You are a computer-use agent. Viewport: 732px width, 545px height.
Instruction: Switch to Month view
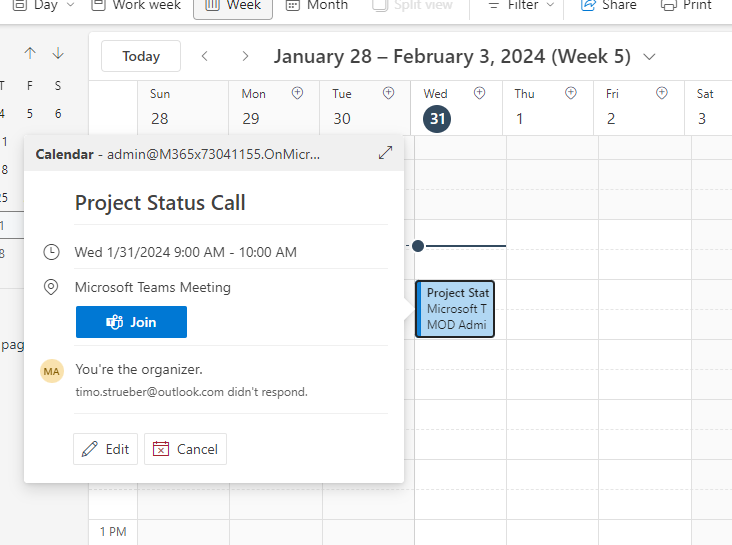point(317,5)
